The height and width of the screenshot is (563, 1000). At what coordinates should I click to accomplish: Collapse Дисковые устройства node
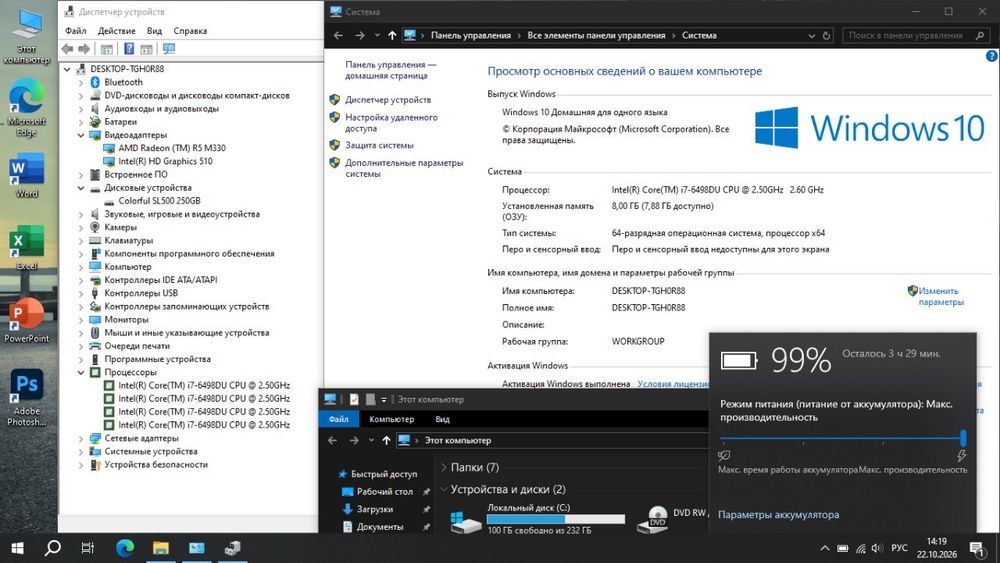tap(81, 188)
